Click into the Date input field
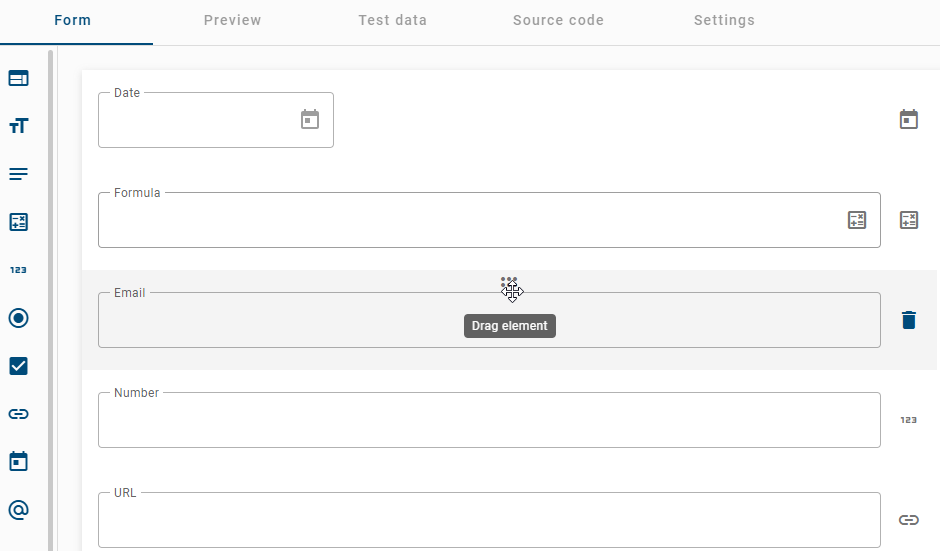The image size is (940, 551). (x=216, y=120)
